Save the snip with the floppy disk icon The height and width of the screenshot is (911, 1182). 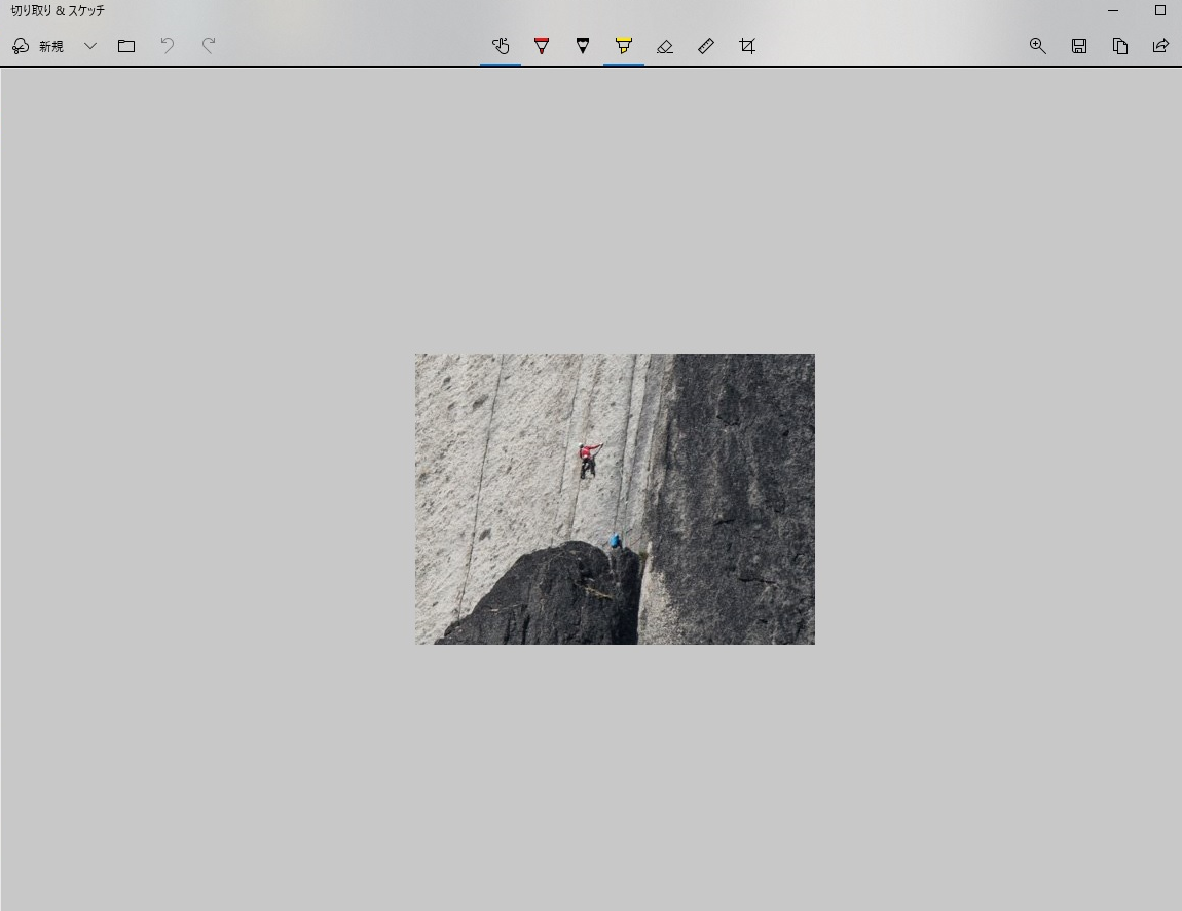[1079, 46]
